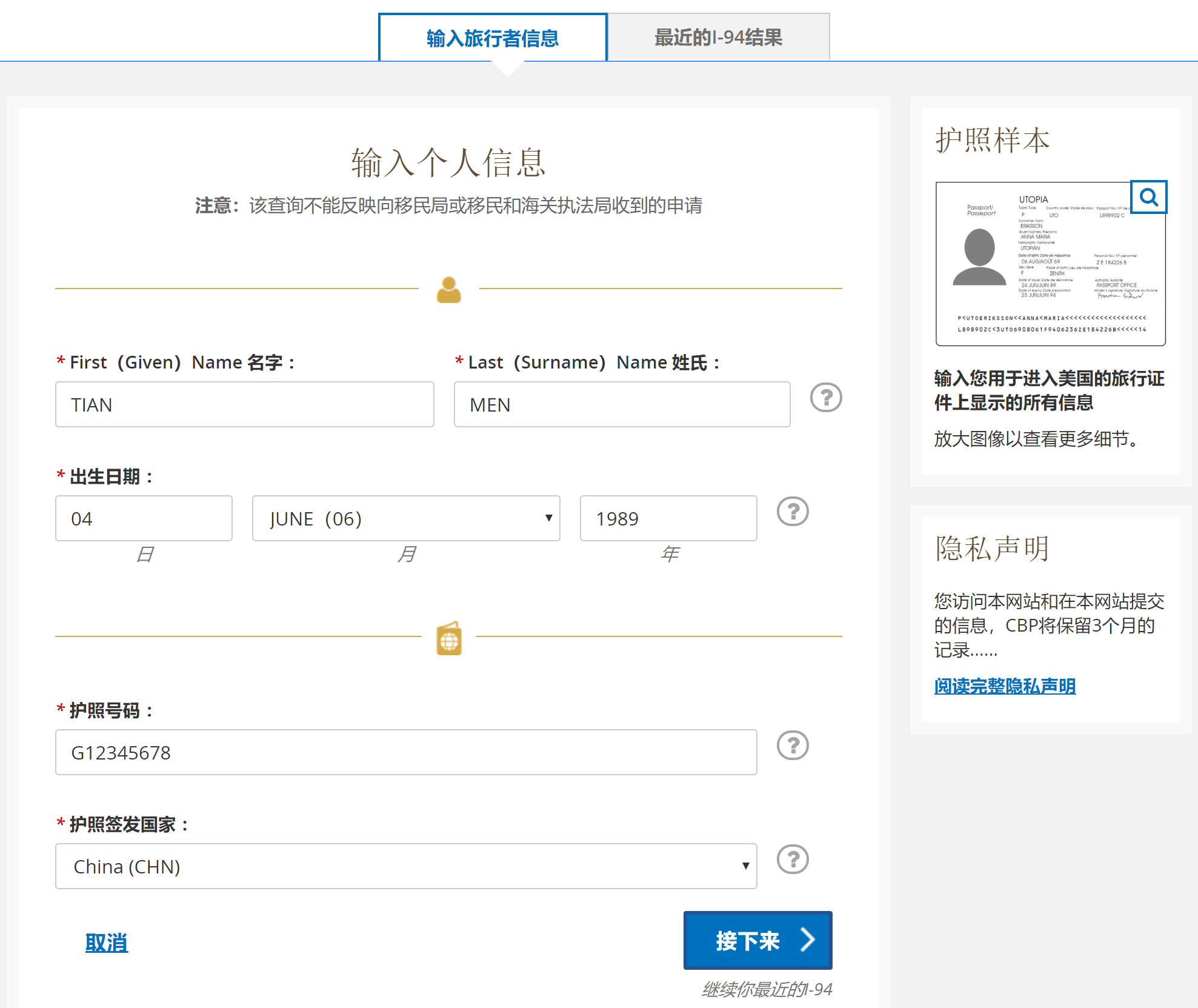Click the 继续你最近的I-94 caption
The height and width of the screenshot is (1008, 1198).
tap(767, 989)
